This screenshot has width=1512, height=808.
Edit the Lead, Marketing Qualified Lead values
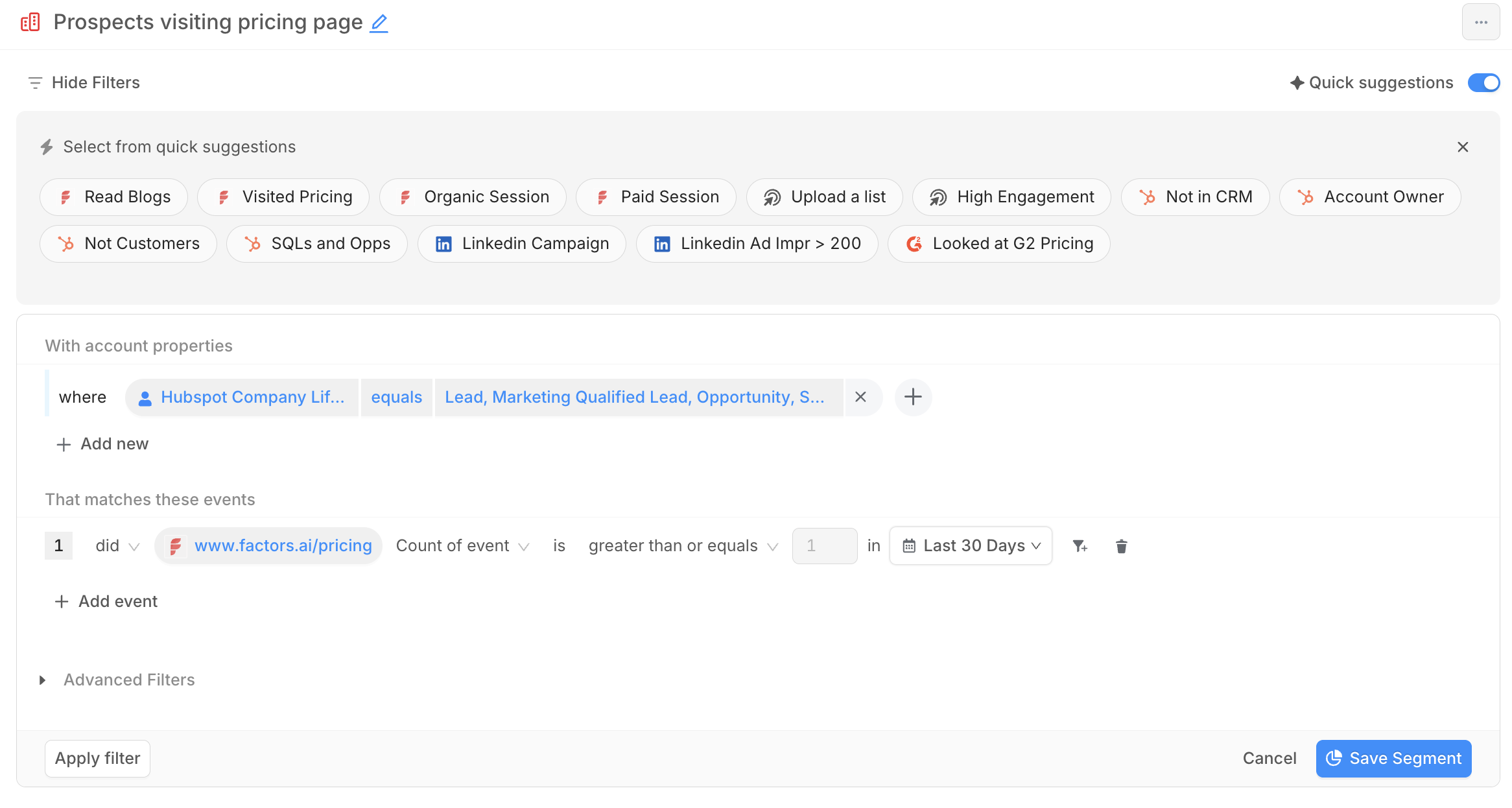pos(639,398)
